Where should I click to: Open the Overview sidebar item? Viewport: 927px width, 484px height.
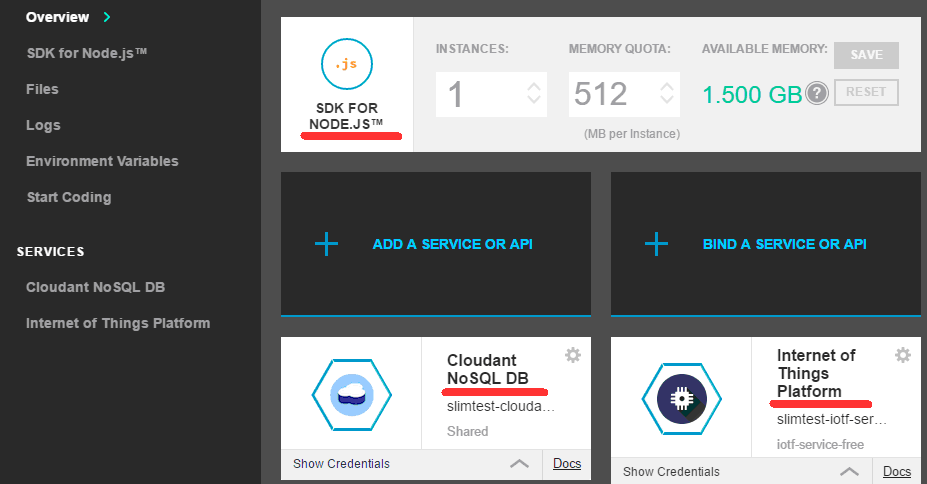click(57, 17)
